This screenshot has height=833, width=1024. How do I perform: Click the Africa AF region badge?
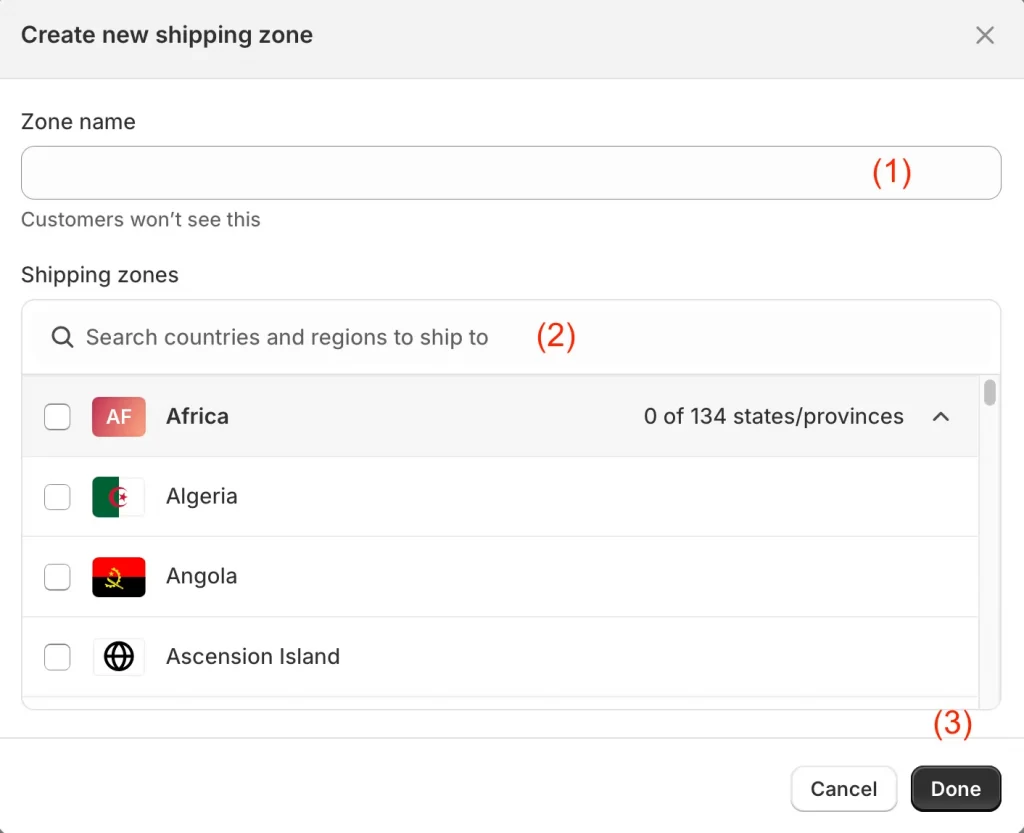pyautogui.click(x=119, y=417)
